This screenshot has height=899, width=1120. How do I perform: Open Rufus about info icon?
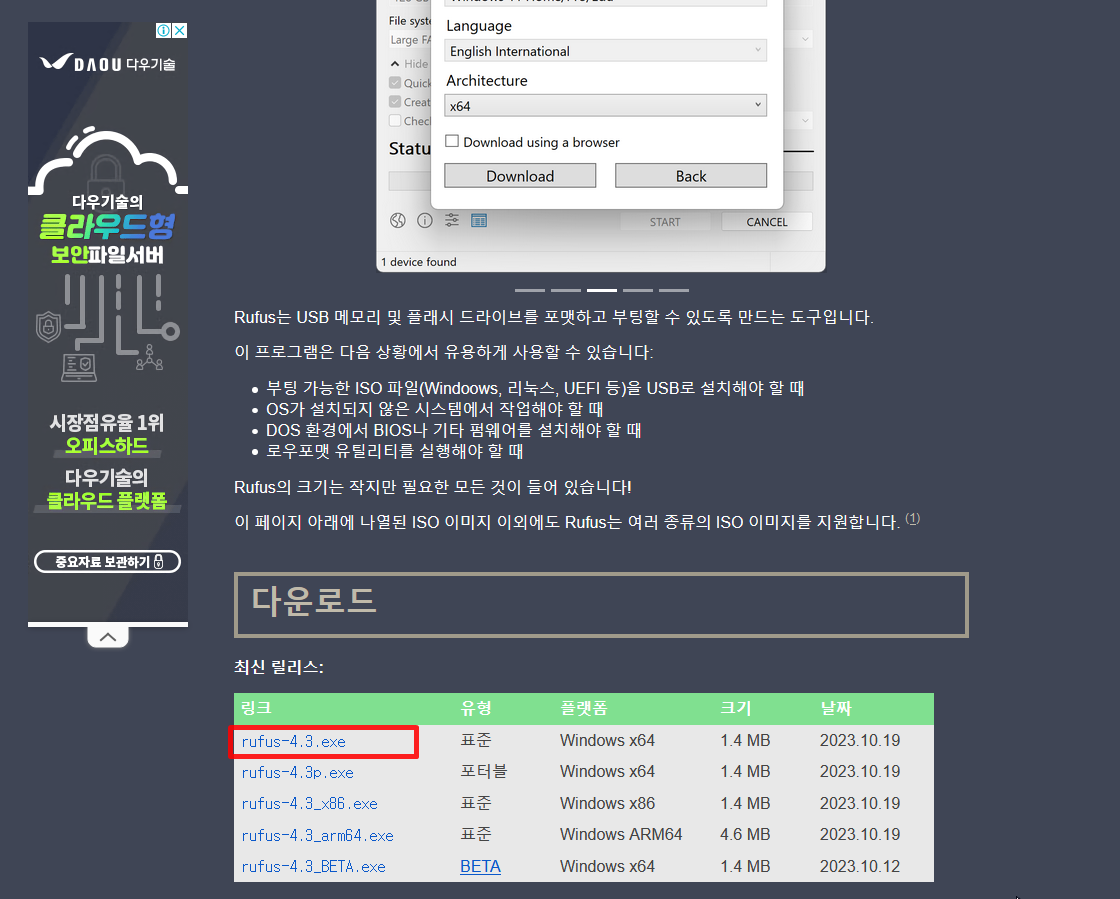425,221
